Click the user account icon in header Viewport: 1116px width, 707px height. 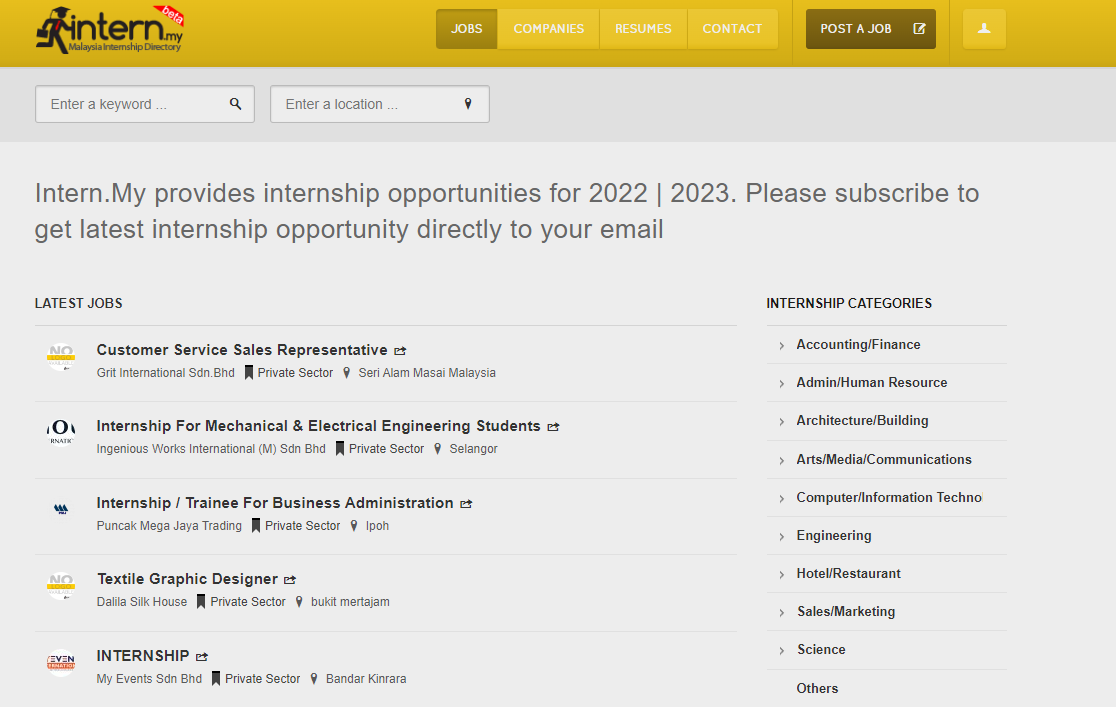coord(984,29)
